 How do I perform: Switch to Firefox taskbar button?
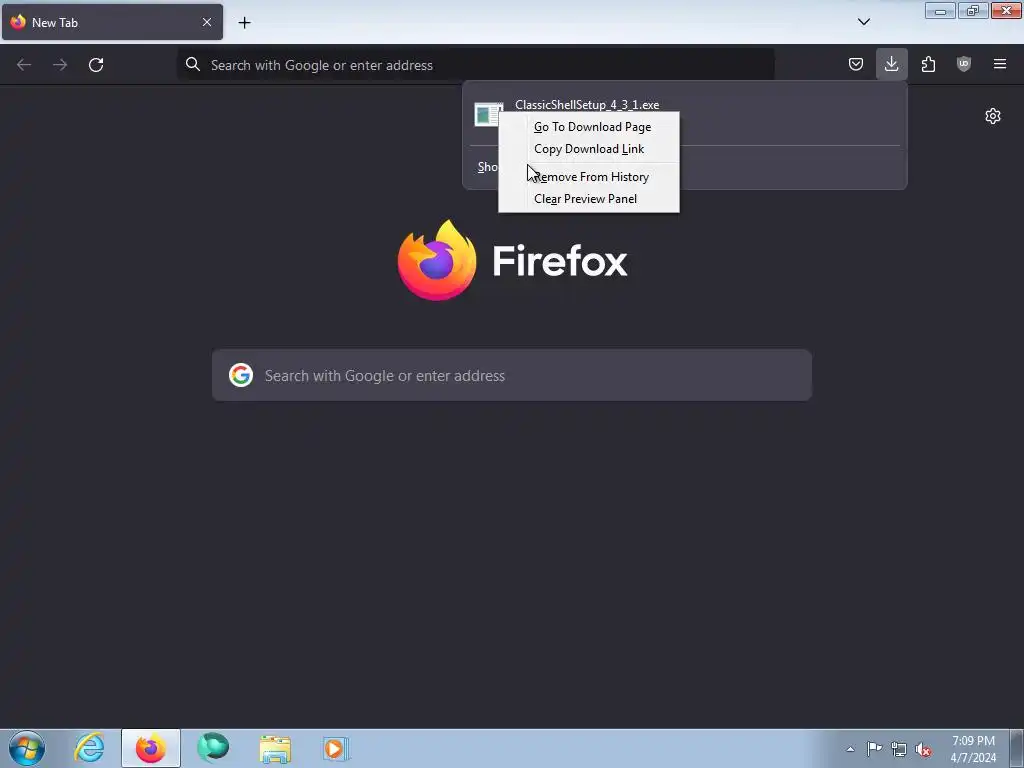tap(151, 748)
